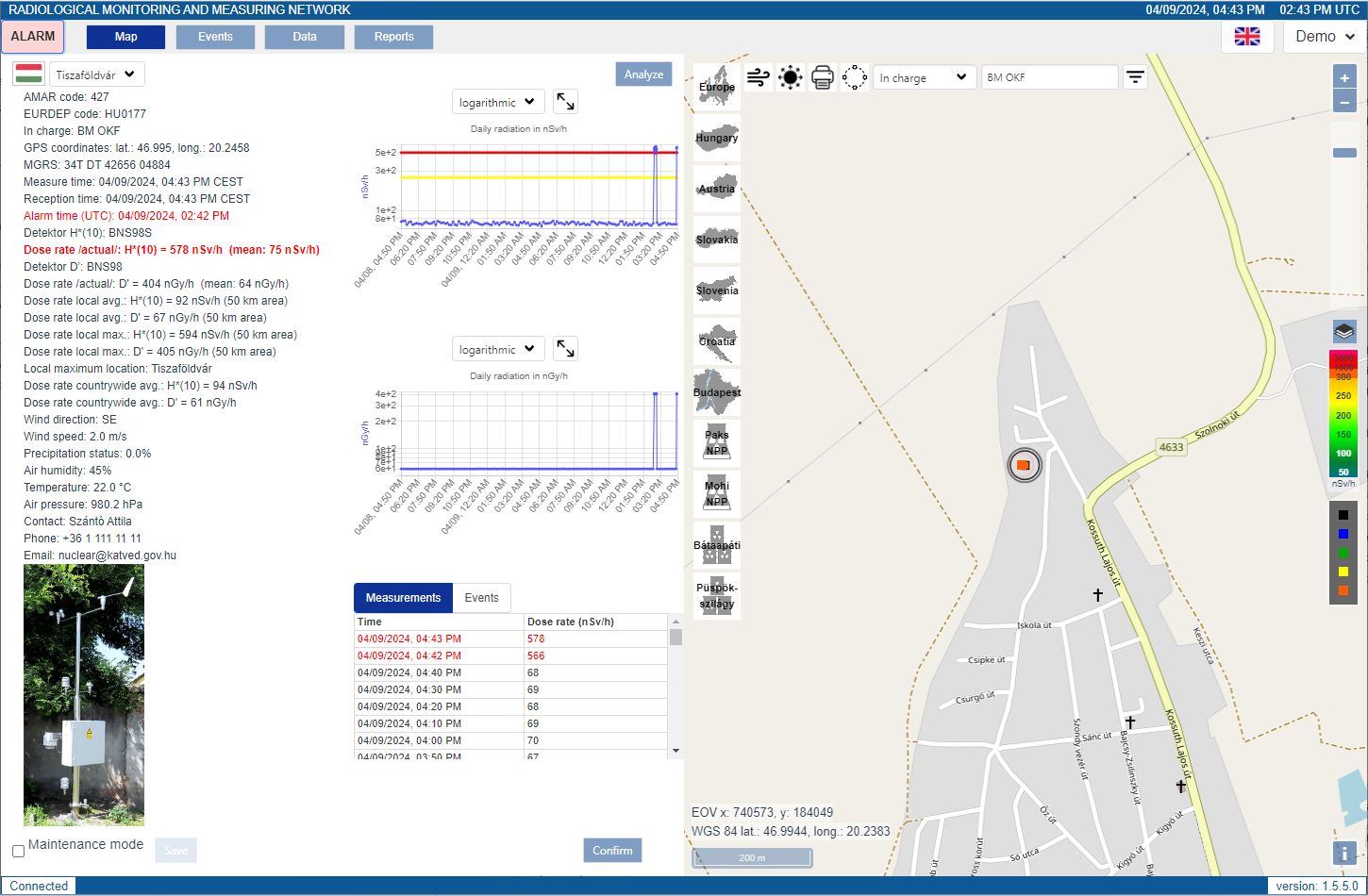Click the station photo thumbnail
1368x896 pixels.
pyautogui.click(x=84, y=695)
